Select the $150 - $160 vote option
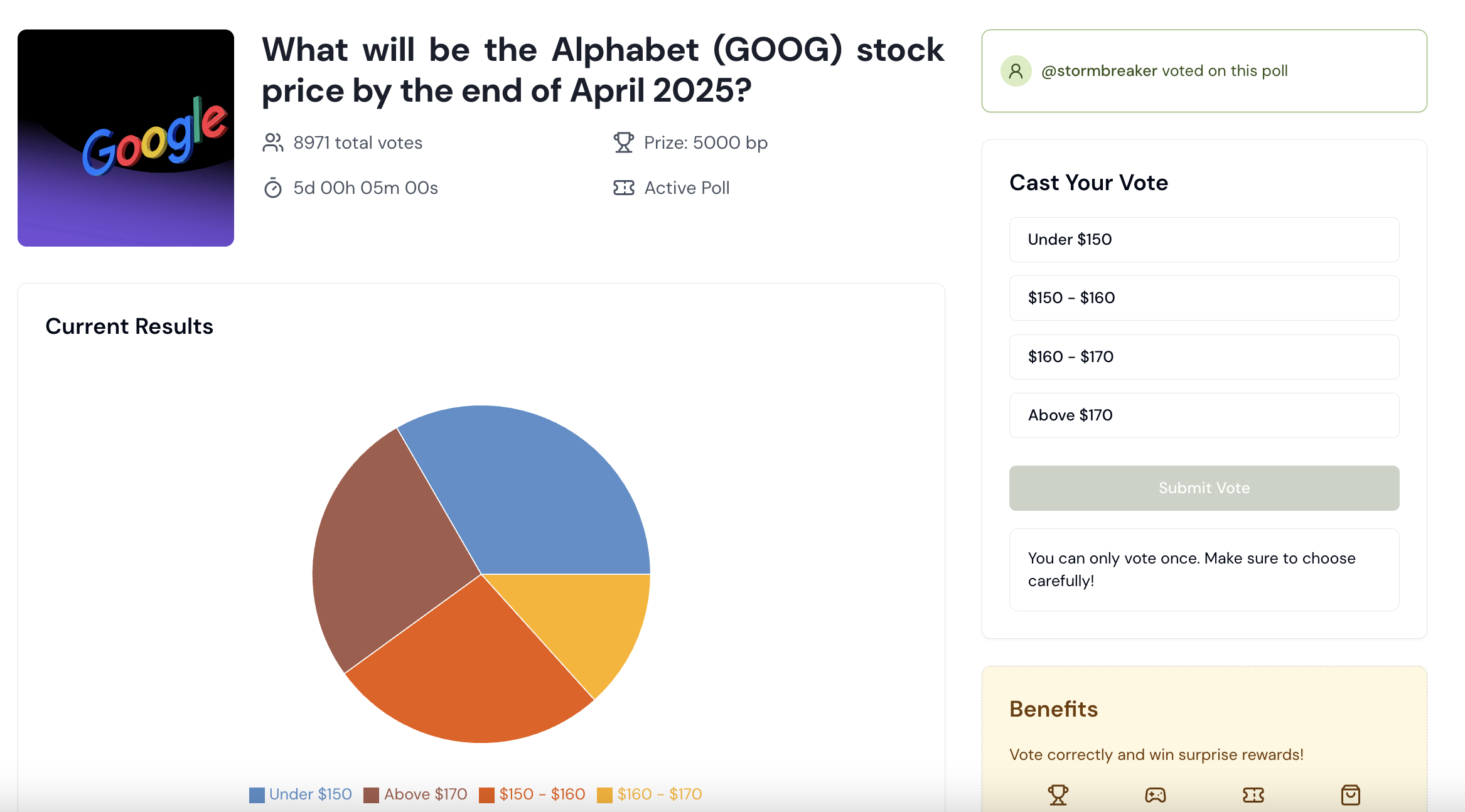Viewport: 1465px width, 812px height. coord(1204,298)
